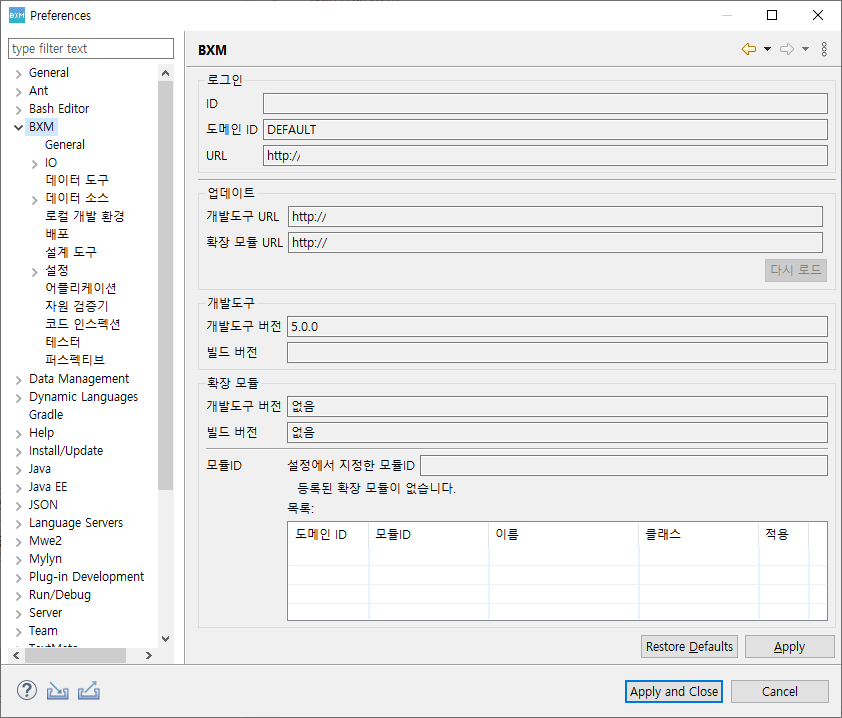Select the Dynamic Languages tree item
The width and height of the screenshot is (842, 718).
click(83, 397)
